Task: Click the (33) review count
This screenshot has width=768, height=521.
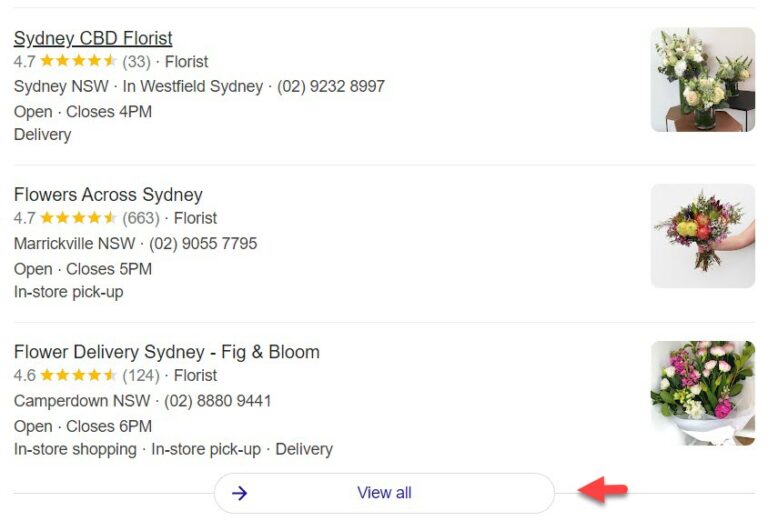Action: coord(136,62)
